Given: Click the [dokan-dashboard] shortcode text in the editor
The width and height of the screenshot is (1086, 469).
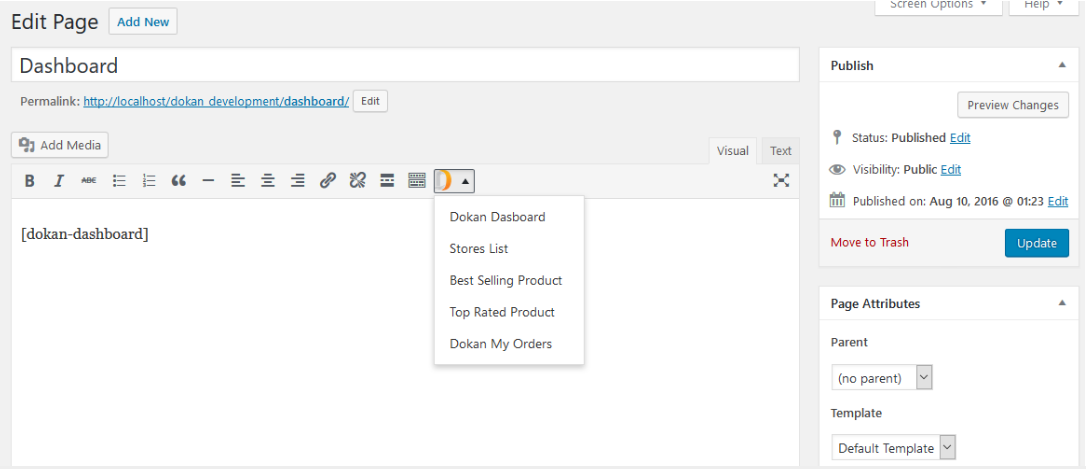Looking at the screenshot, I should point(84,234).
